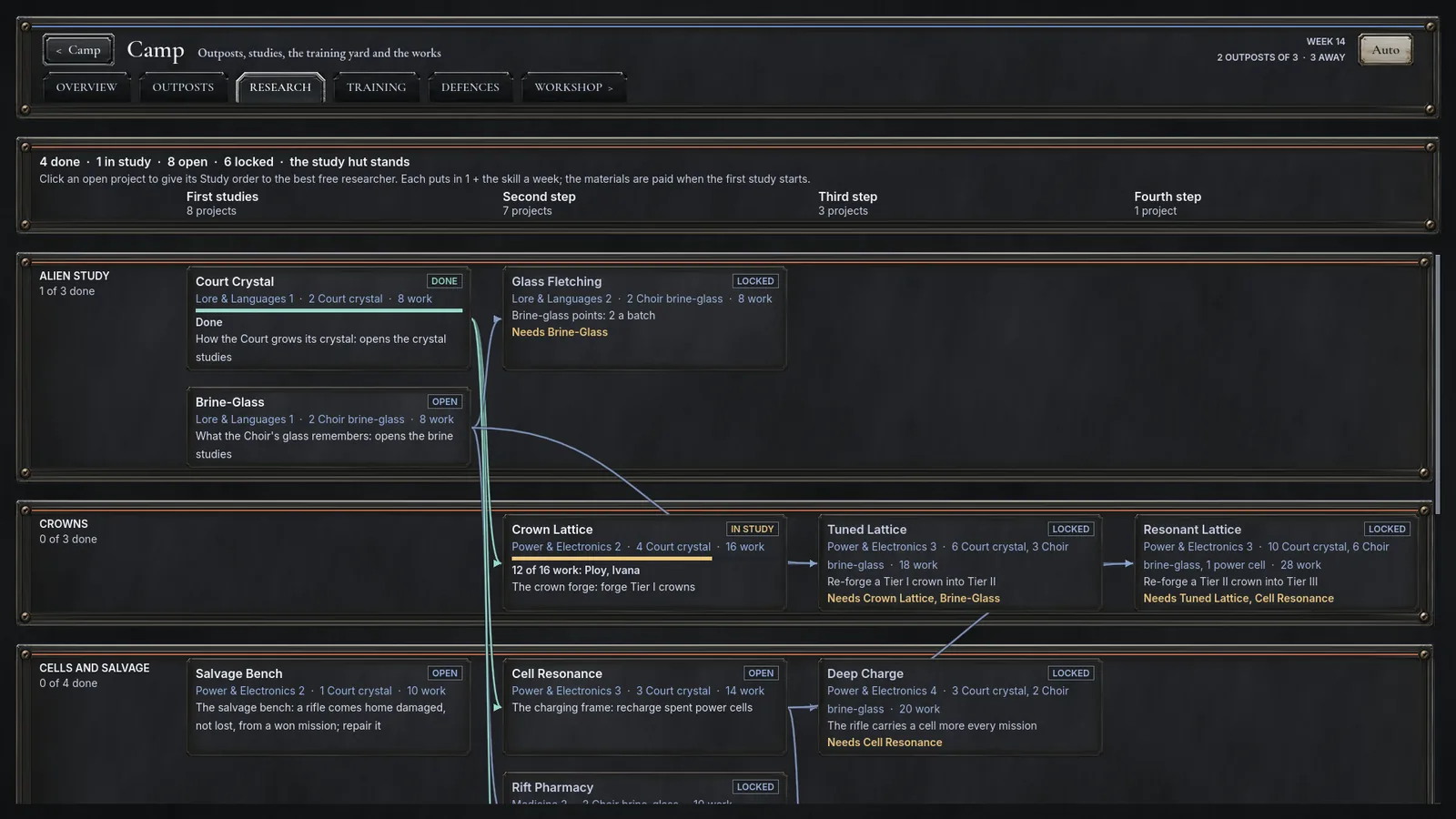Click the Court Crystal completed progress bar

pyautogui.click(x=329, y=310)
